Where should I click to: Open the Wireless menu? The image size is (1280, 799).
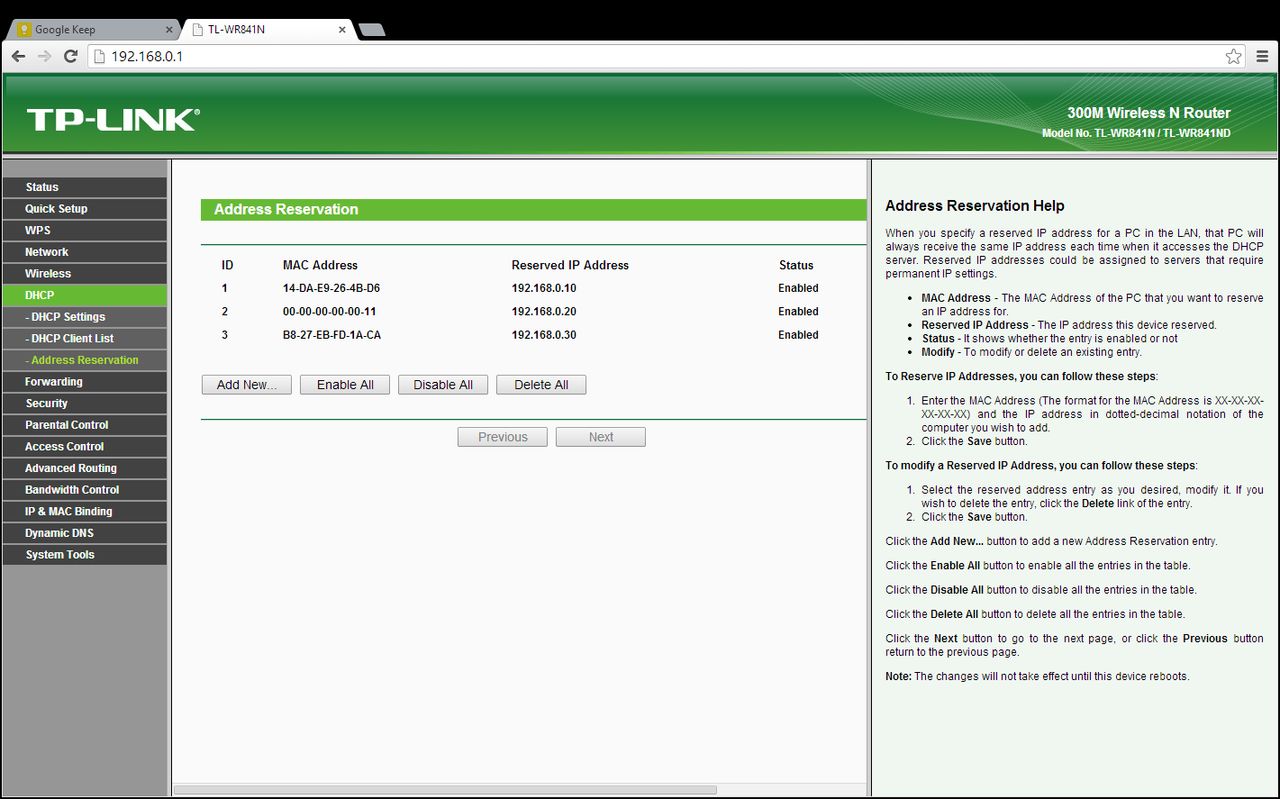(x=84, y=273)
